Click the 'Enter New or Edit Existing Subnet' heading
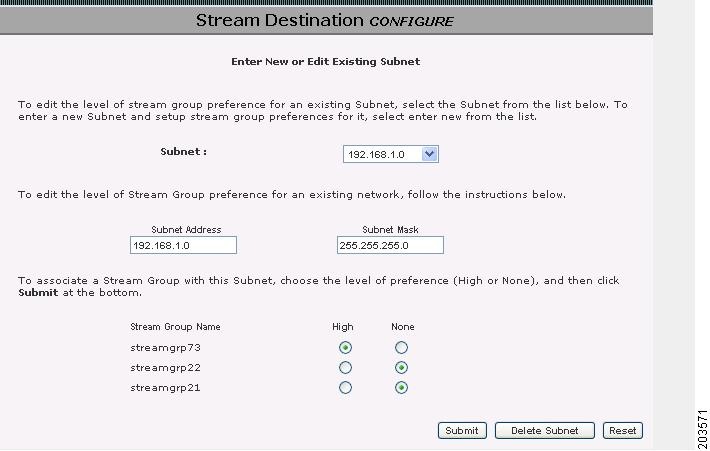Viewport: 710px width, 451px height. (x=326, y=62)
